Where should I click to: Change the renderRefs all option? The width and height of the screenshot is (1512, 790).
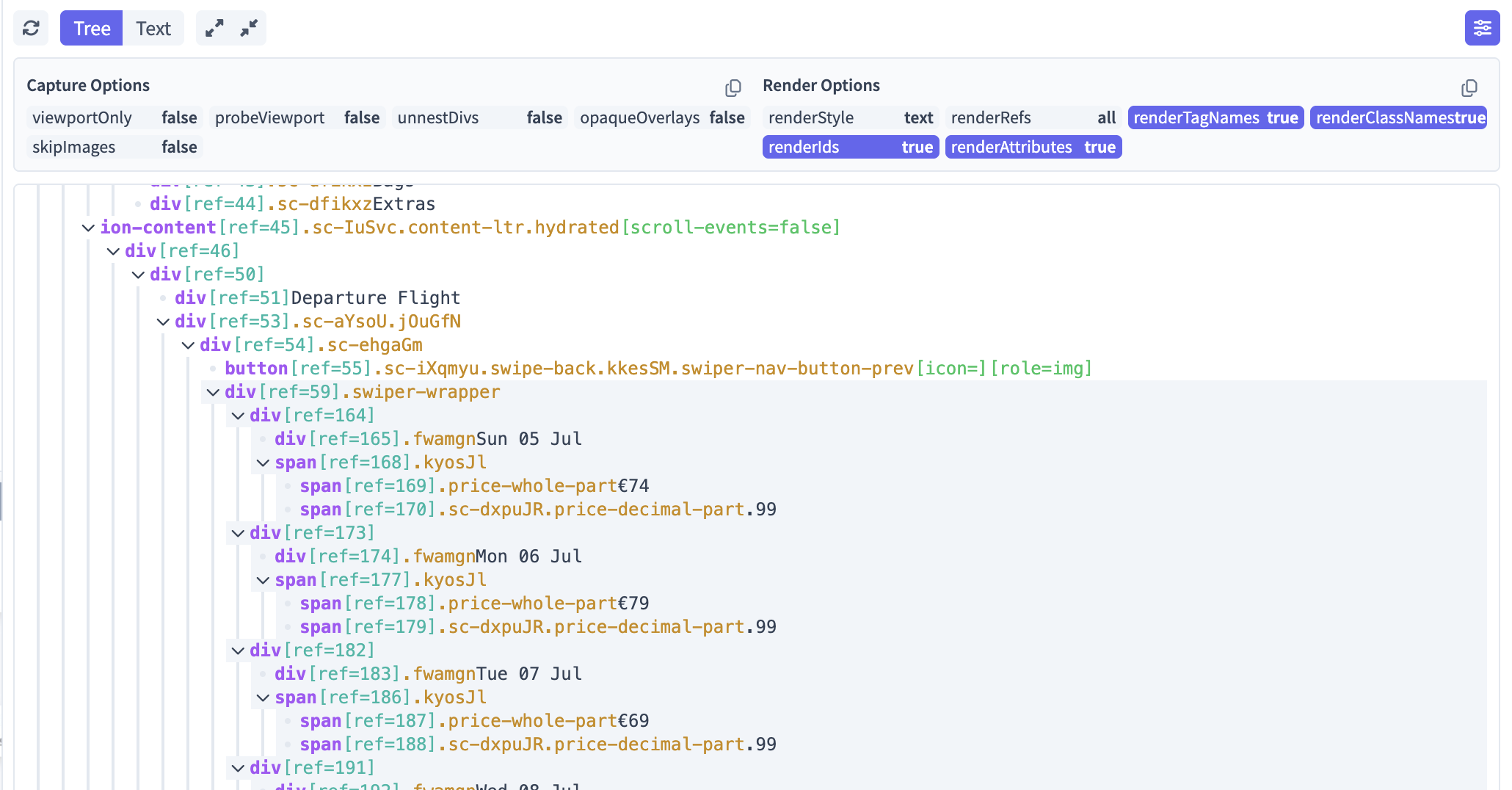[1033, 117]
